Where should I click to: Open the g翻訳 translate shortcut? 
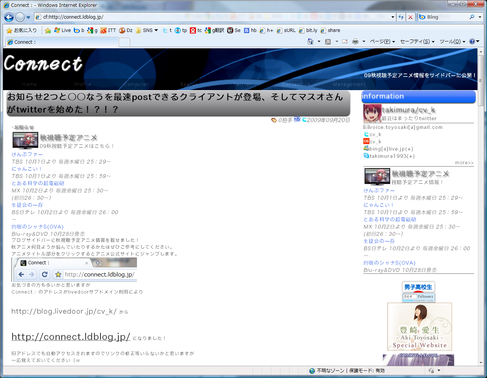click(215, 30)
